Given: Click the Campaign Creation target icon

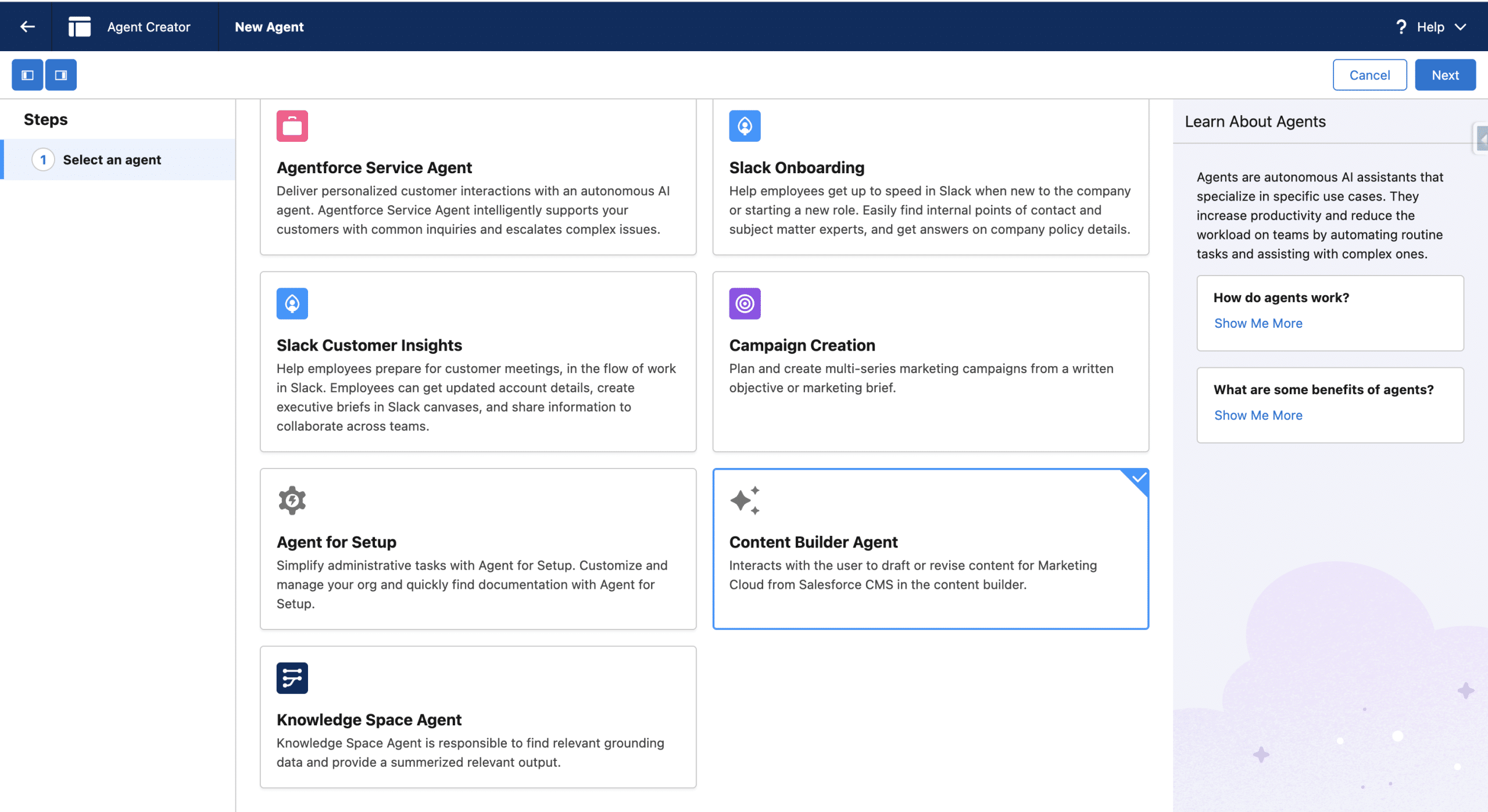Looking at the screenshot, I should coord(745,303).
